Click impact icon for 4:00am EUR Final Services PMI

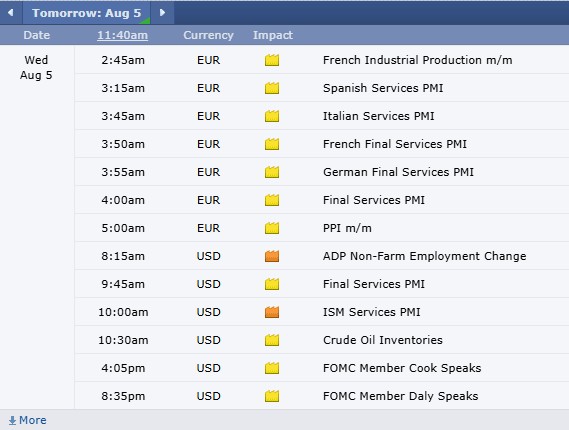pyautogui.click(x=272, y=200)
